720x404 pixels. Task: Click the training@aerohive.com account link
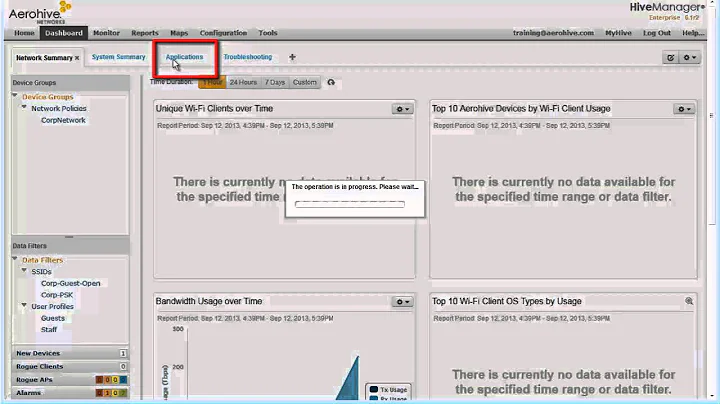point(553,33)
